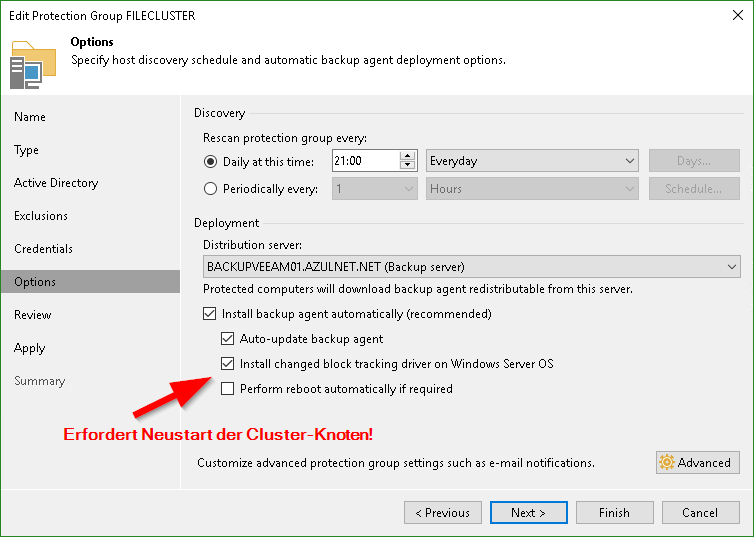Screen dimensions: 754x537
Task: Enable Perform reboot automatically if required
Action: click(x=227, y=389)
